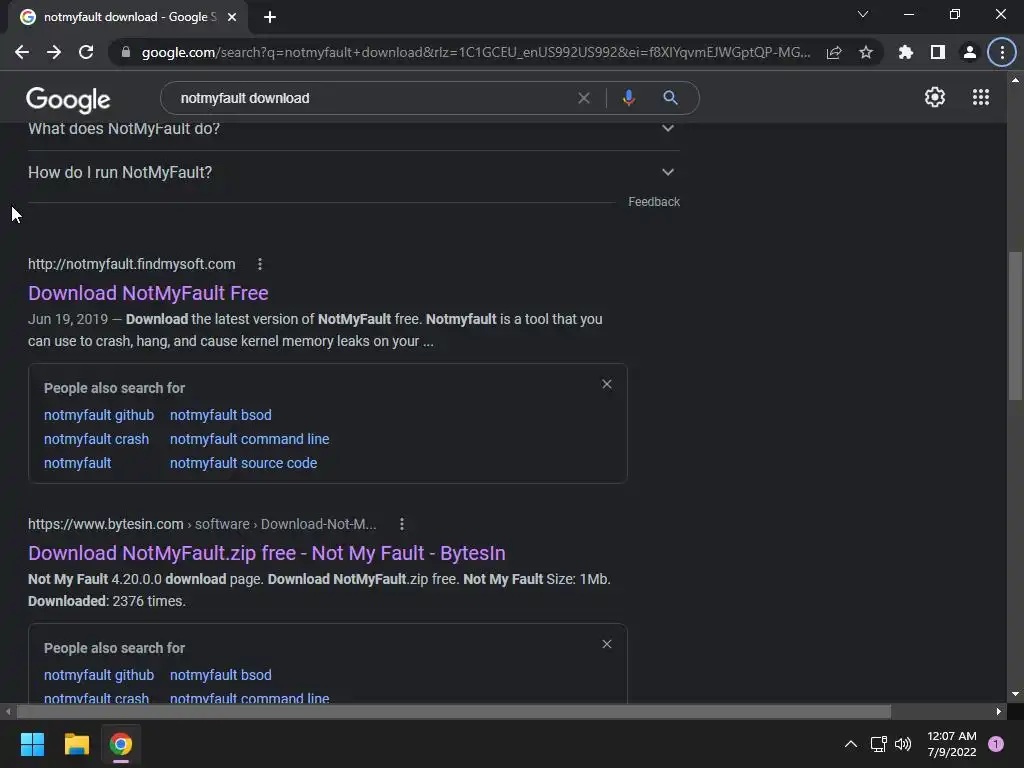Select the notmyfault download tab
This screenshot has height=768, width=1024.
(128, 17)
